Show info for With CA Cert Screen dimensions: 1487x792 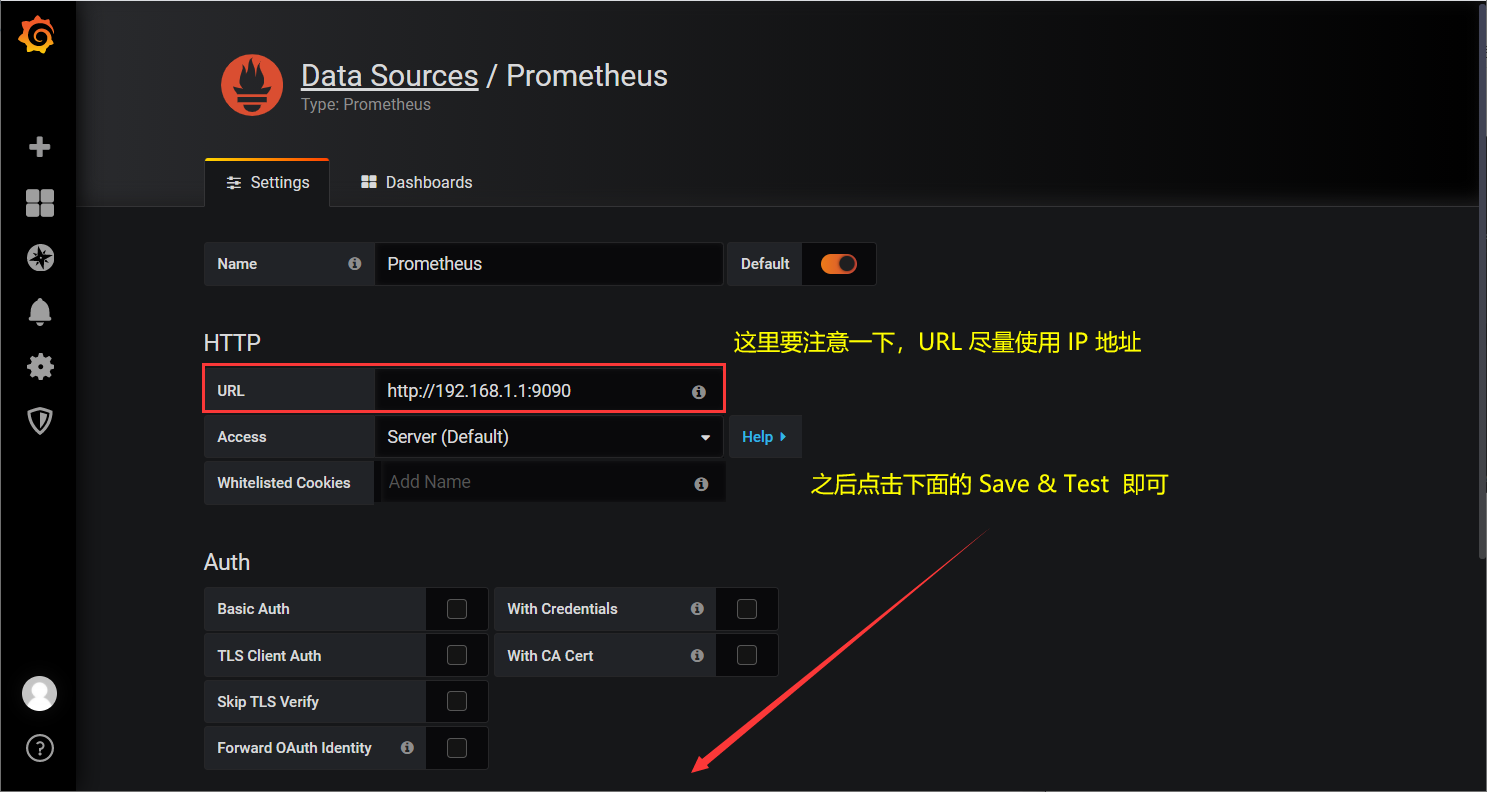coord(697,656)
